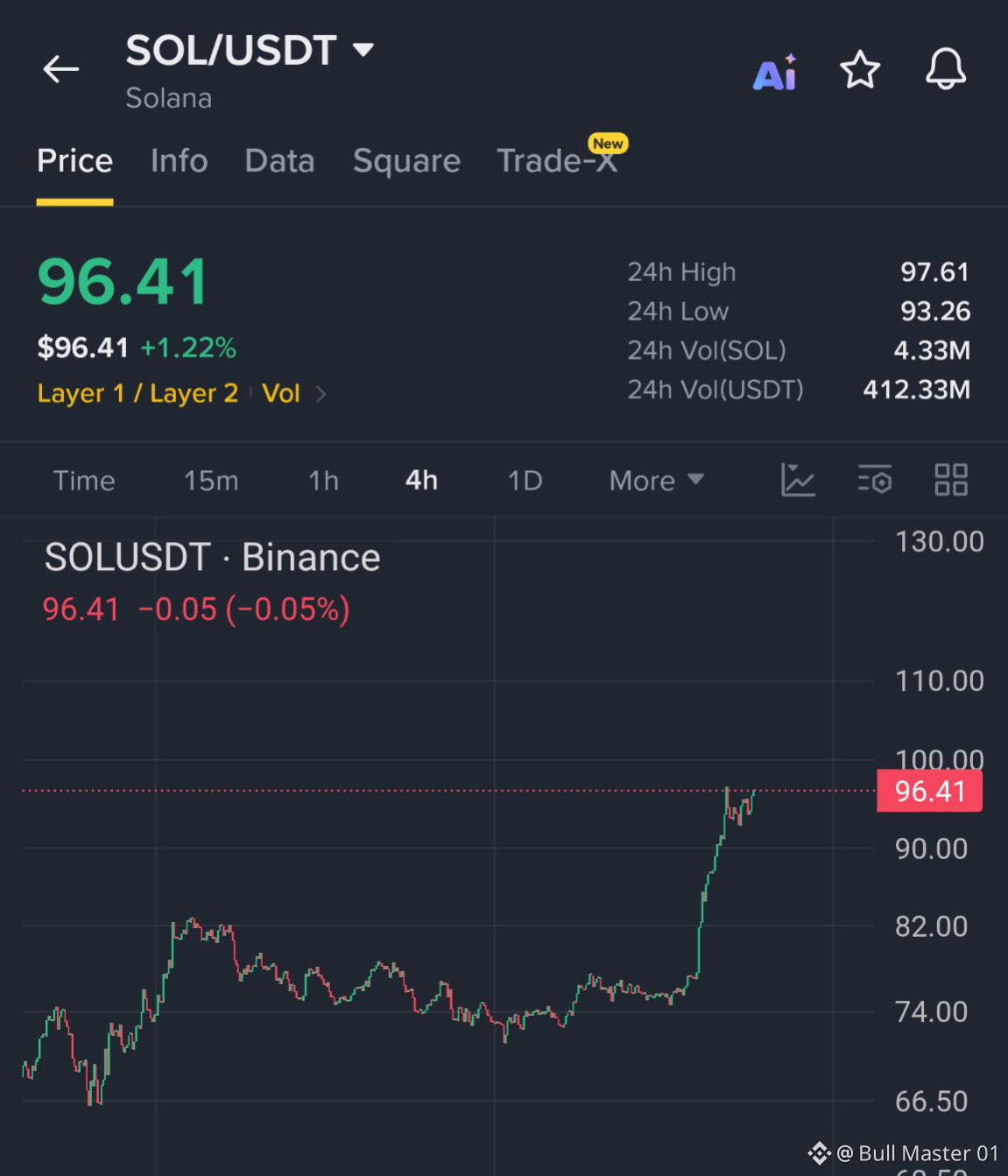Tap the 66.50 price axis label
The image size is (1008, 1176).
[932, 1102]
